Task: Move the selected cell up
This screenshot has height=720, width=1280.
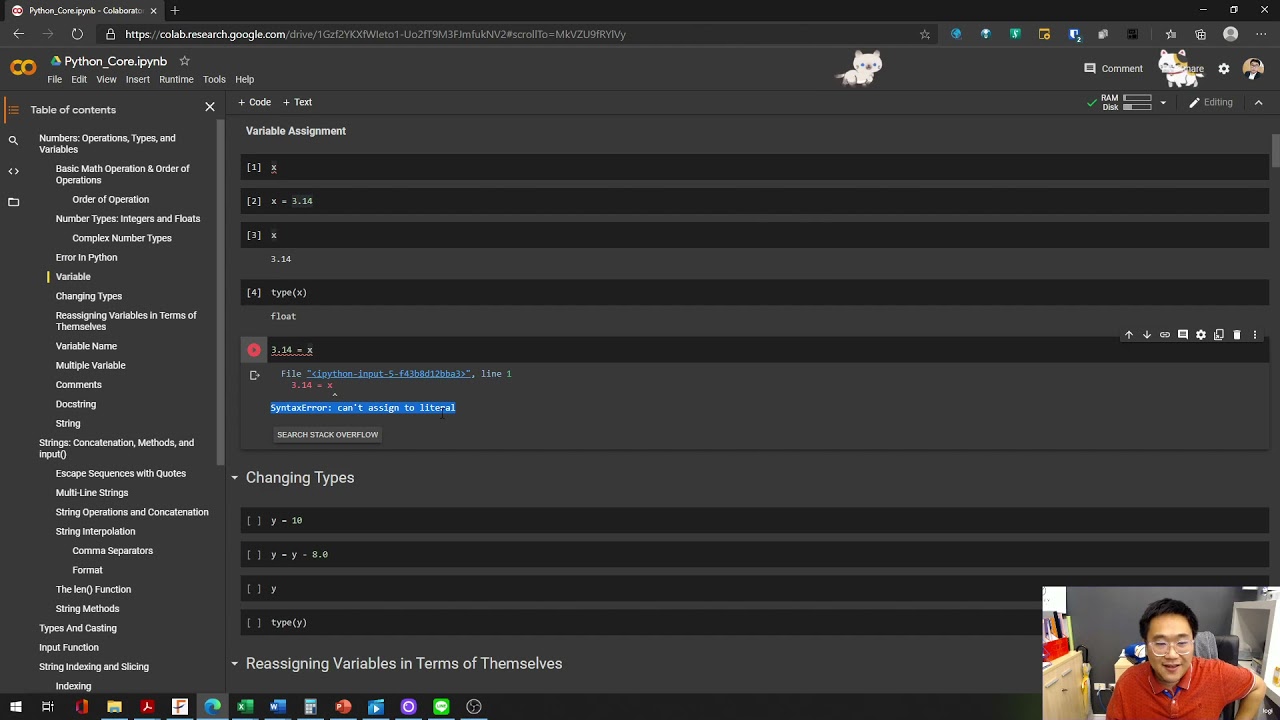Action: click(x=1129, y=335)
